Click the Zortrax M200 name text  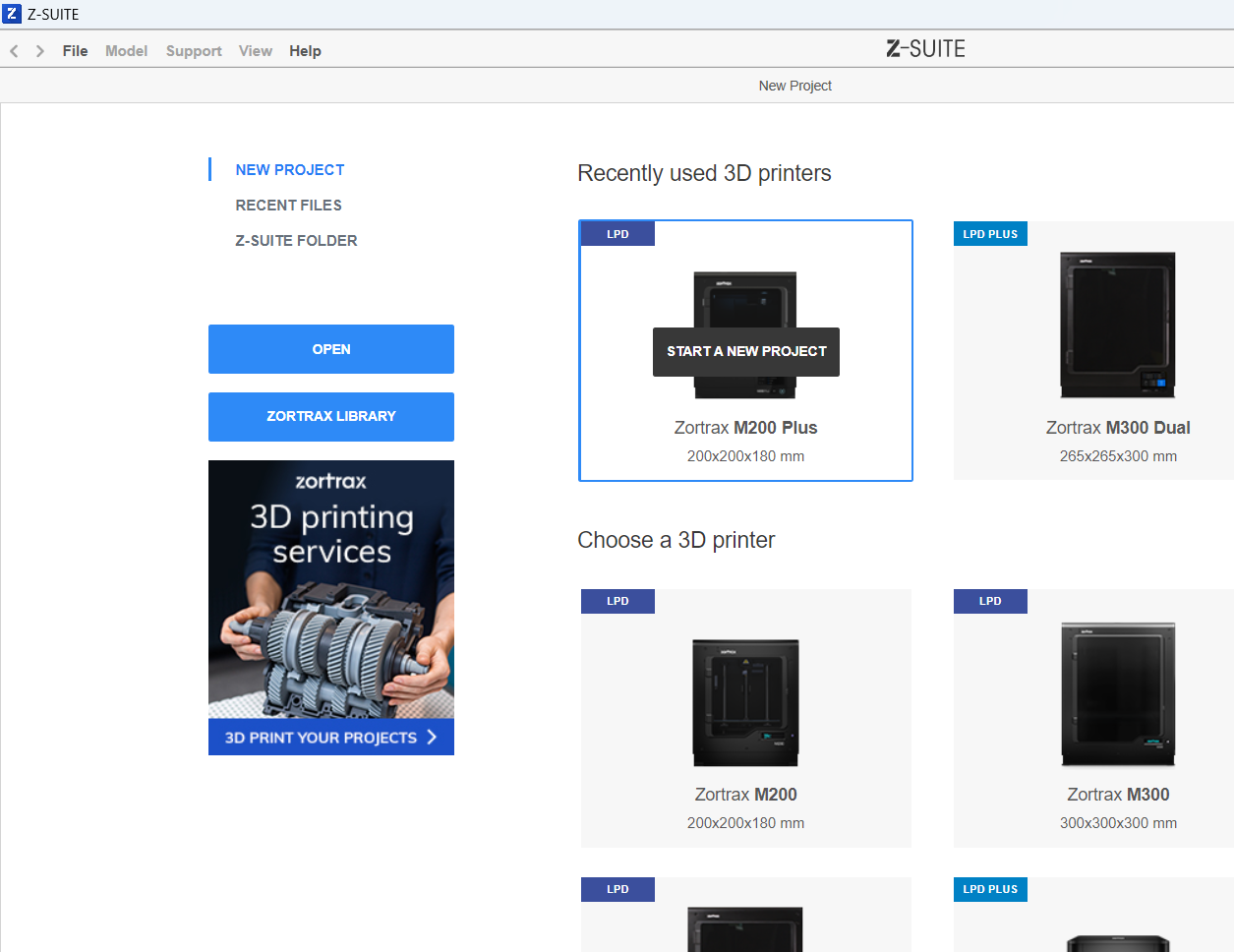point(746,795)
